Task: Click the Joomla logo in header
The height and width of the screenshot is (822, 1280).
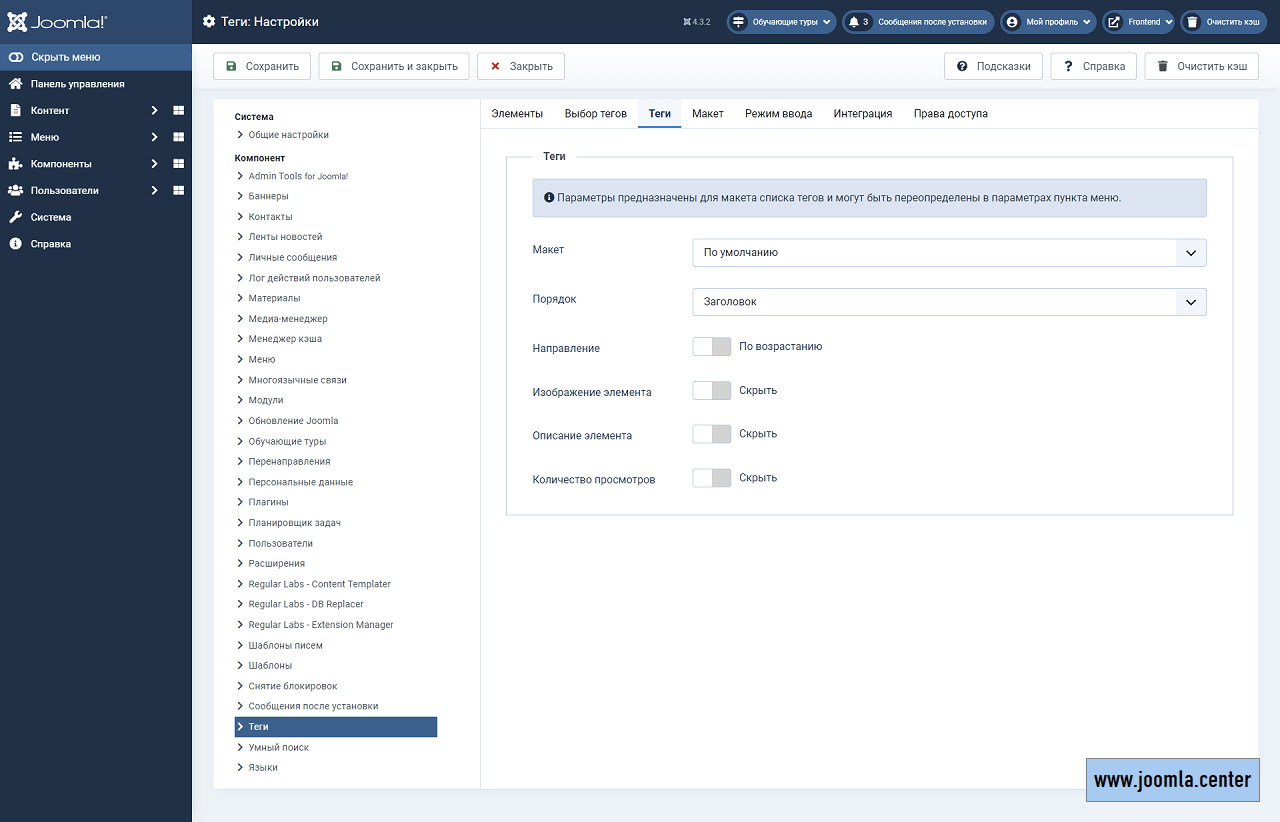Action: click(x=56, y=21)
